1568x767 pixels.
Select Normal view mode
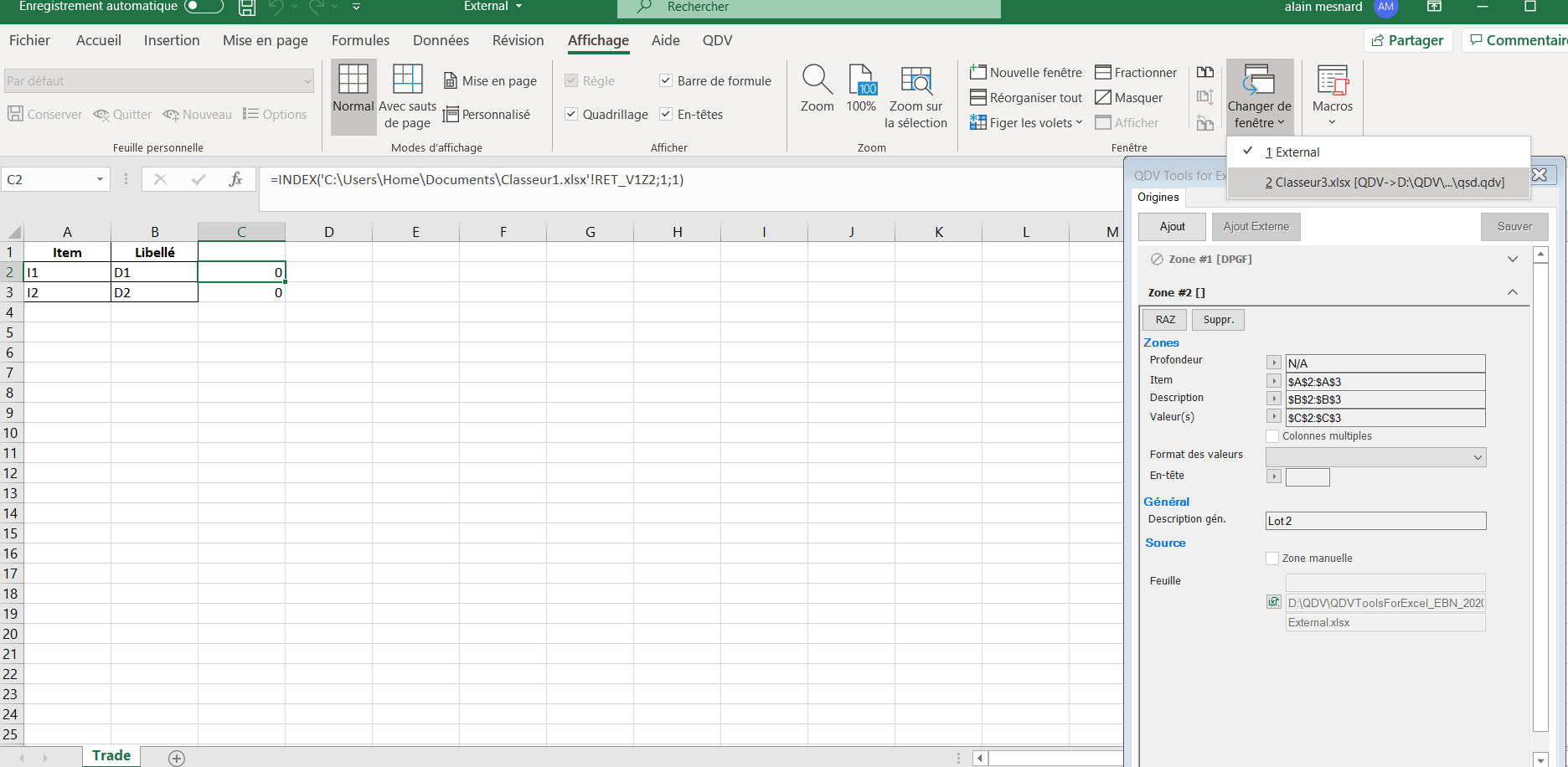[353, 97]
